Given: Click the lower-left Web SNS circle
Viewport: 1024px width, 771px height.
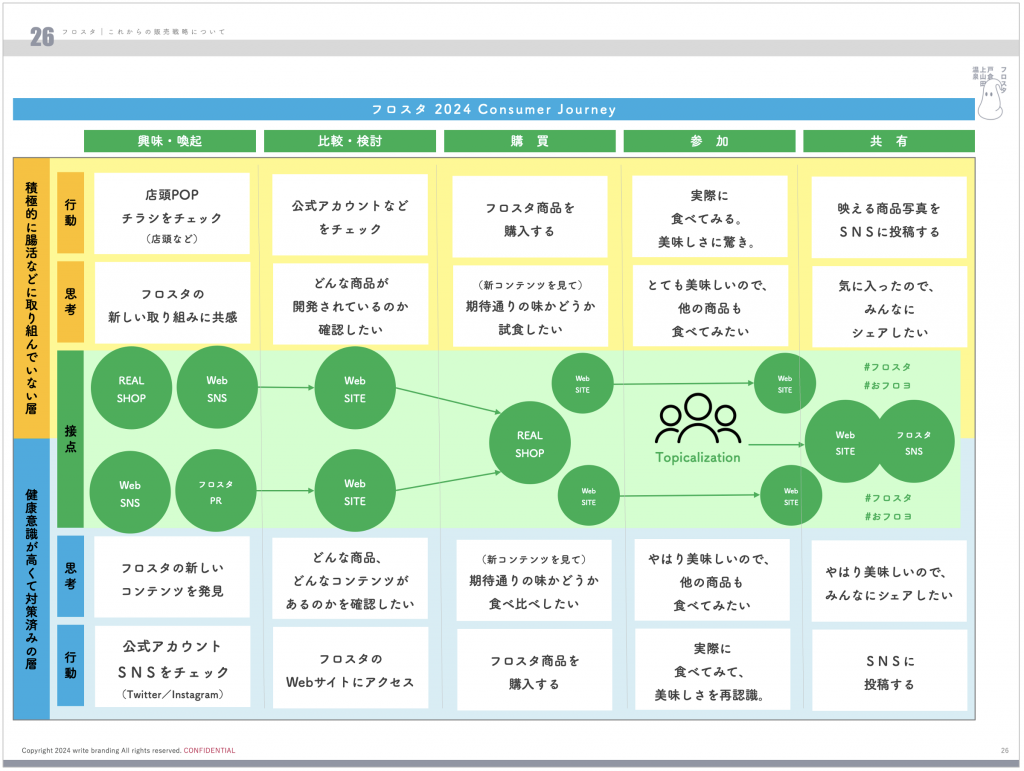Looking at the screenshot, I should (x=131, y=492).
